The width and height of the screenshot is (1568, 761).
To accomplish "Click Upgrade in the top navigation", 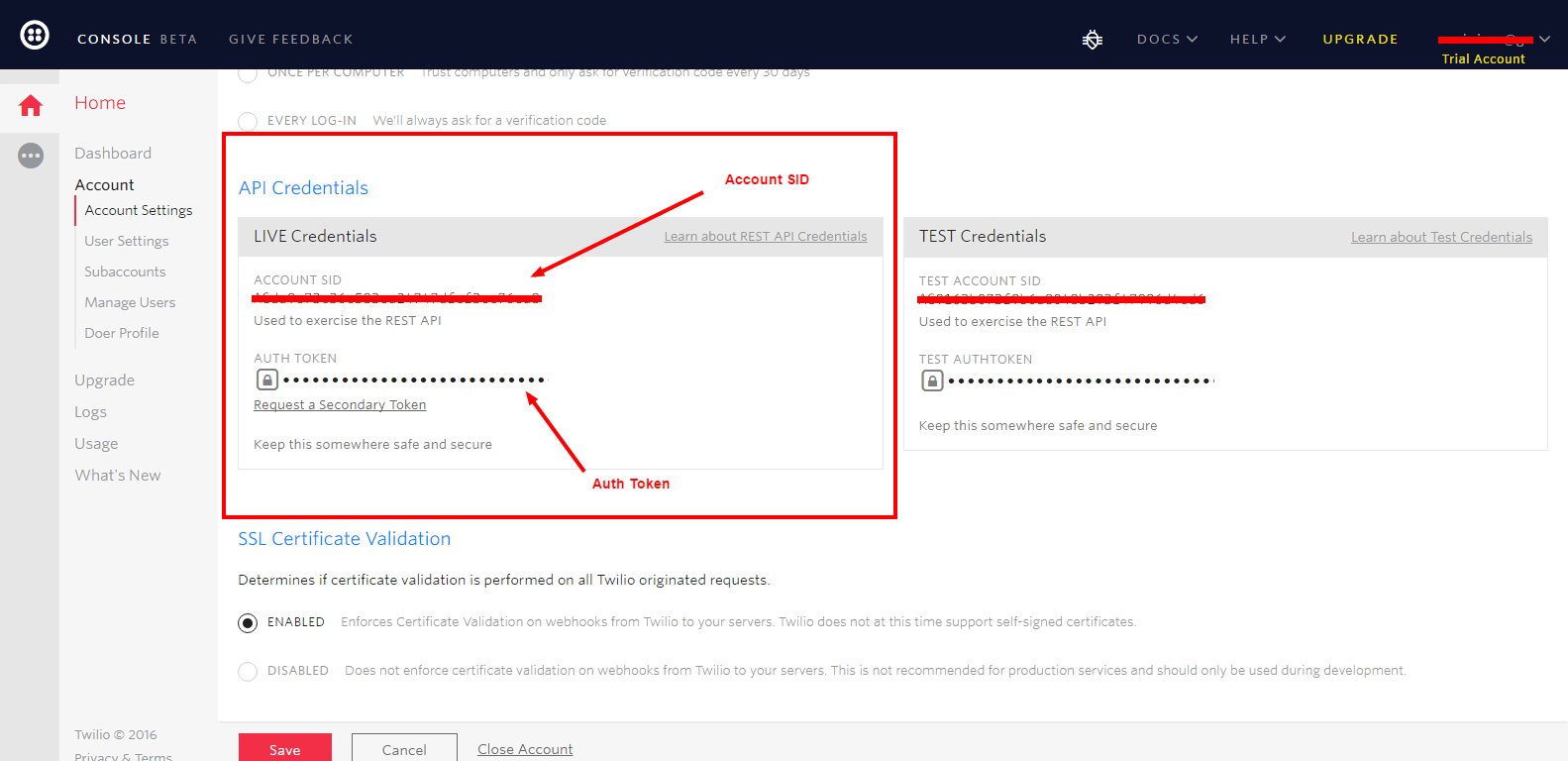I will click(x=1360, y=40).
